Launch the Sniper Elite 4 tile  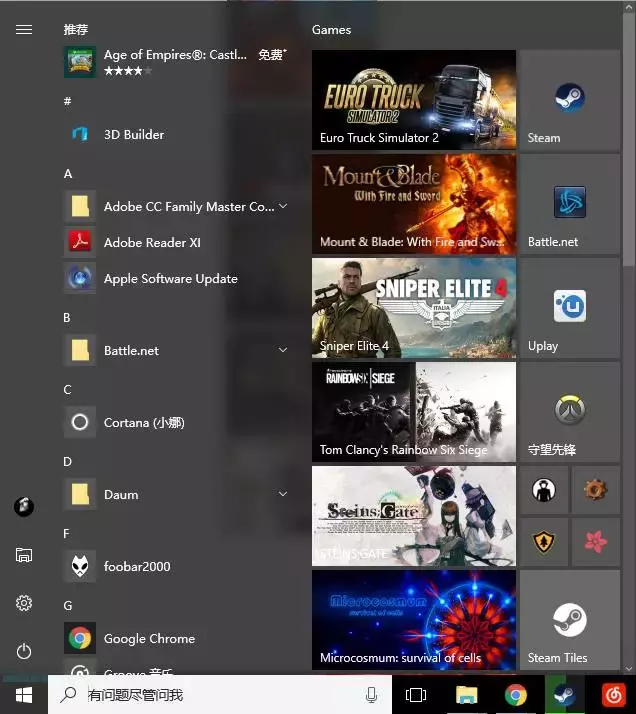point(414,308)
